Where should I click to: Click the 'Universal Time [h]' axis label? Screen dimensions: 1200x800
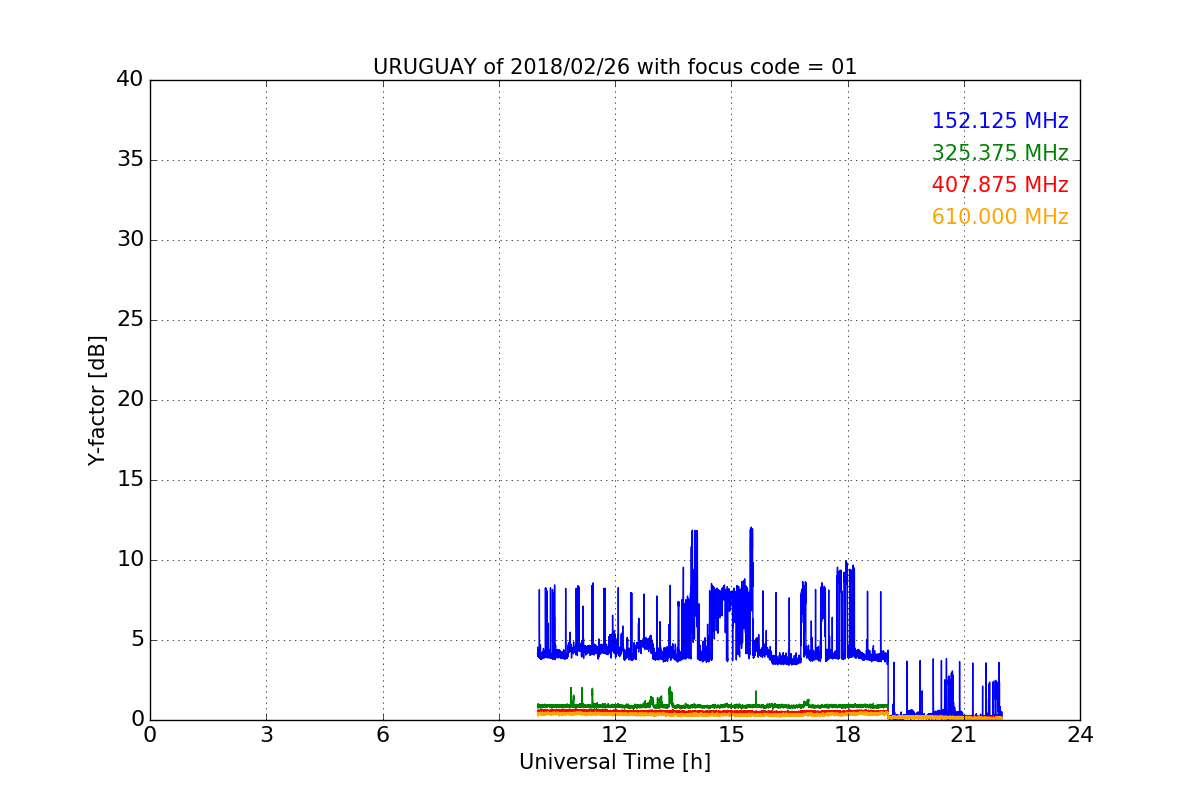tap(615, 762)
